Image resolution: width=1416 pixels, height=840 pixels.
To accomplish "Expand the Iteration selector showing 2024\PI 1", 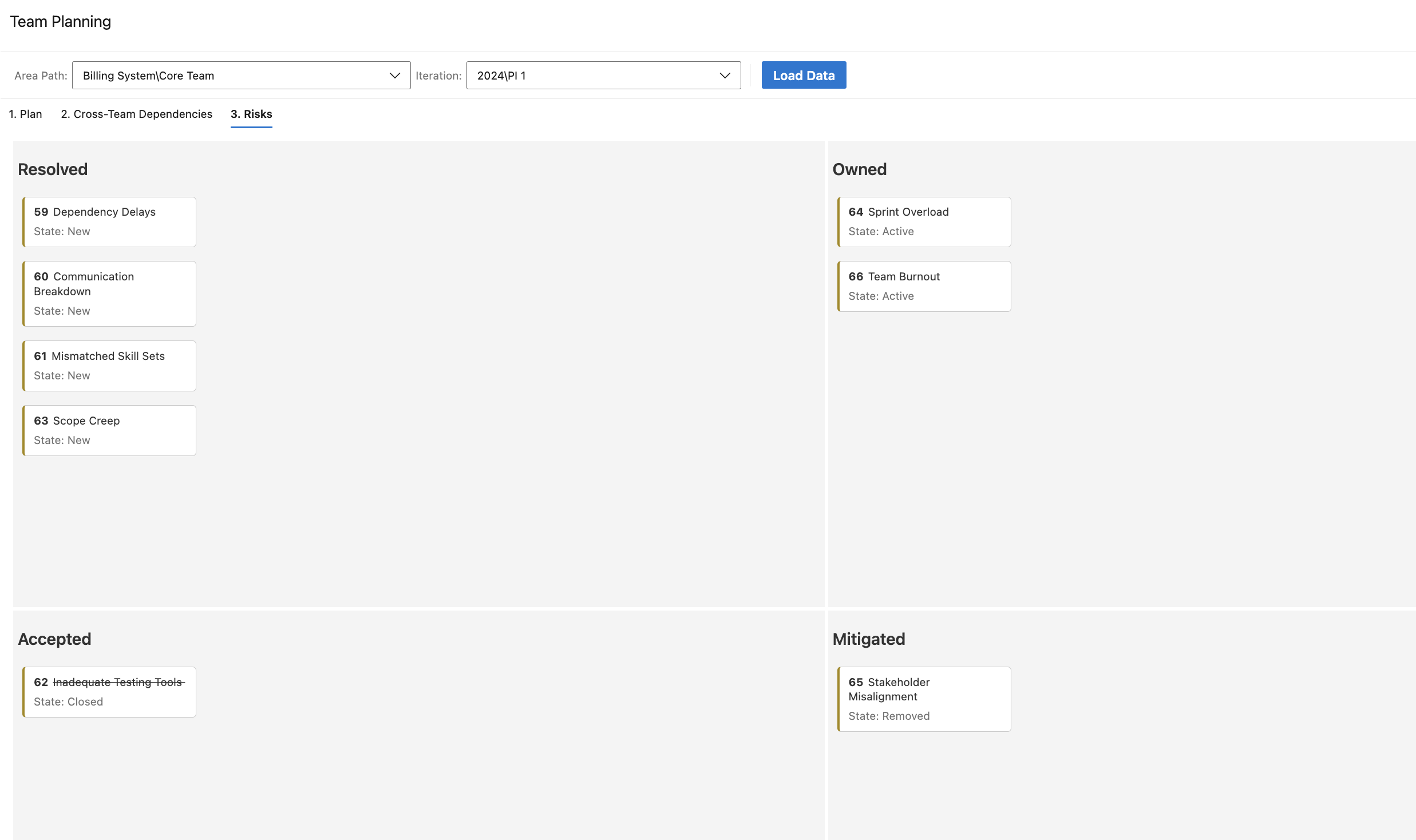I will 603,75.
